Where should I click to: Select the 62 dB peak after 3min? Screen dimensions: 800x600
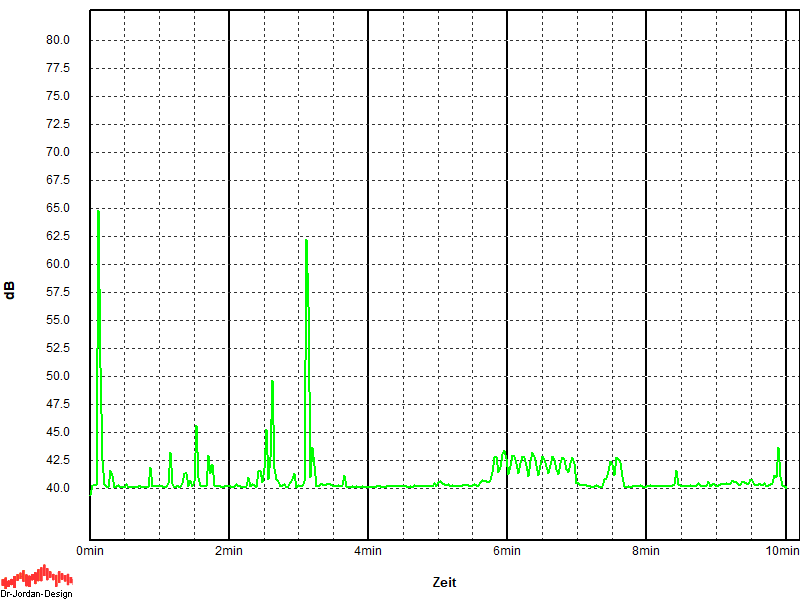(x=306, y=243)
